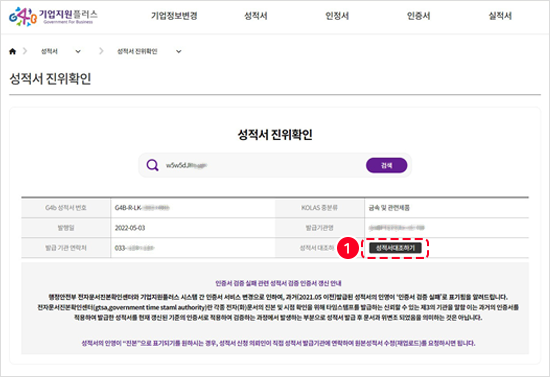Viewport: 550px width, 377px height.
Task: Open the 인정서 top menu
Action: pyautogui.click(x=337, y=16)
